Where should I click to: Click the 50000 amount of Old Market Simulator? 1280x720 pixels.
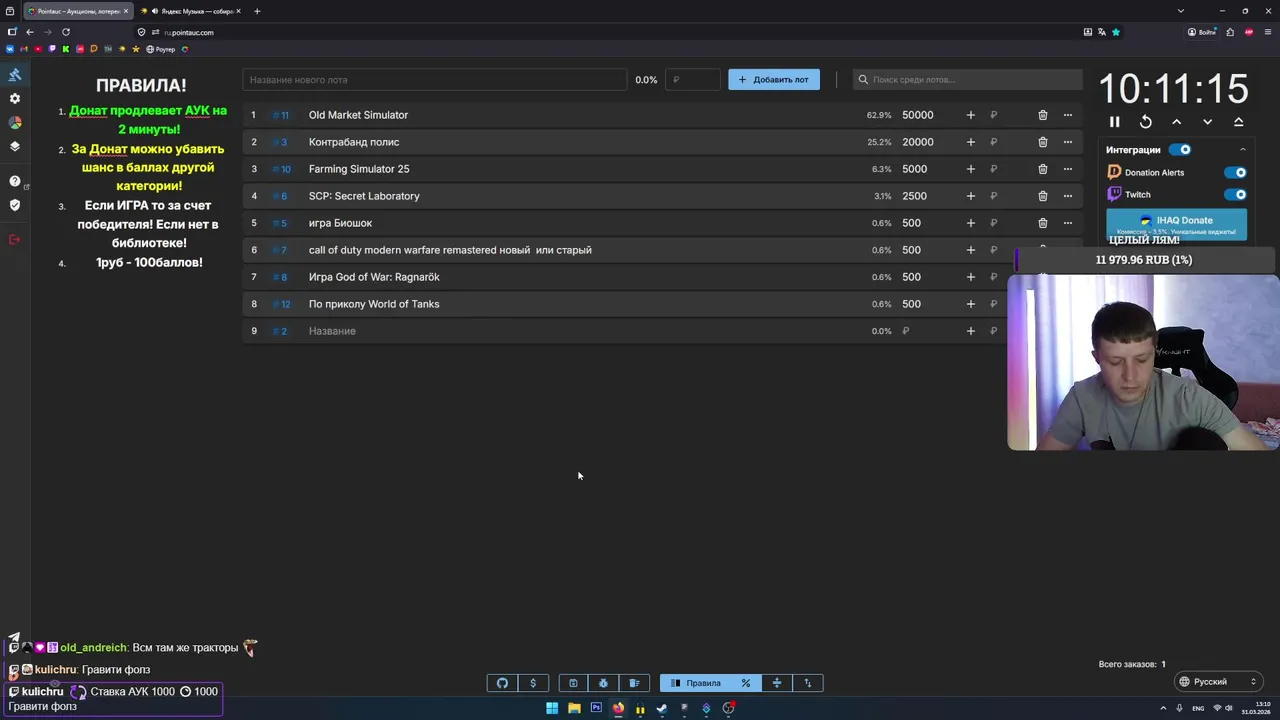[x=918, y=115]
